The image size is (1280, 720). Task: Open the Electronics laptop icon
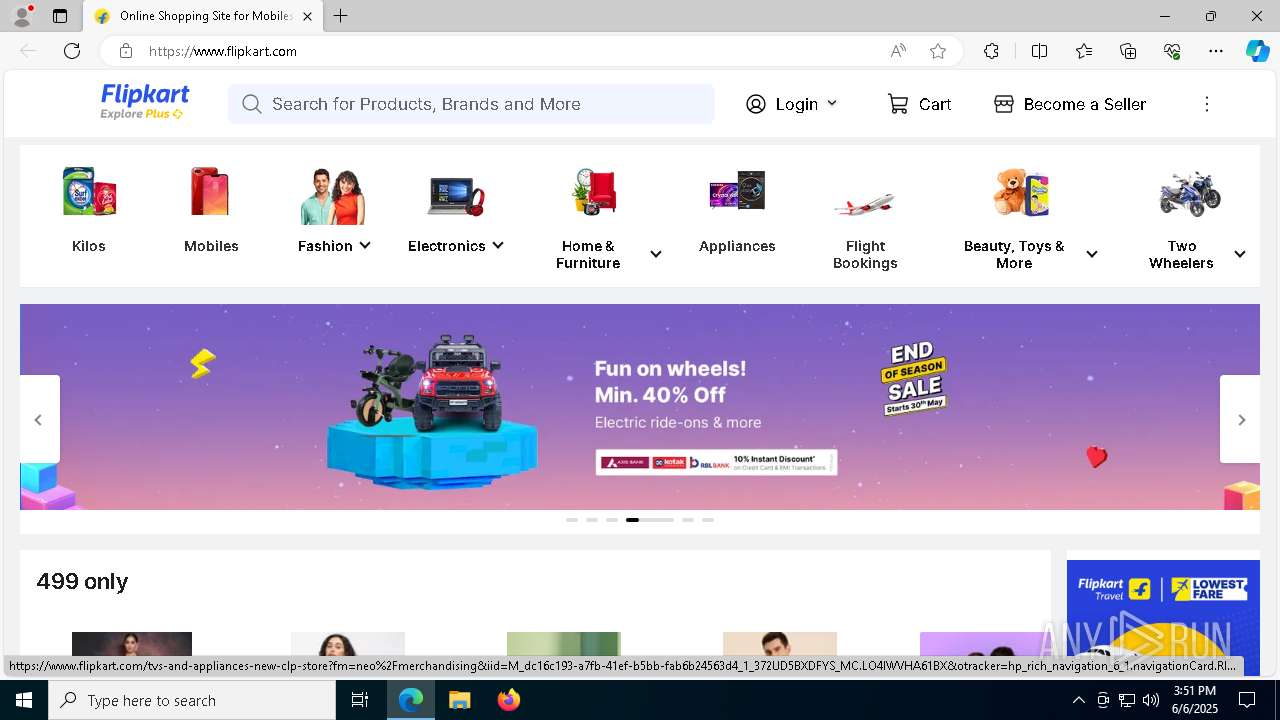pos(455,195)
